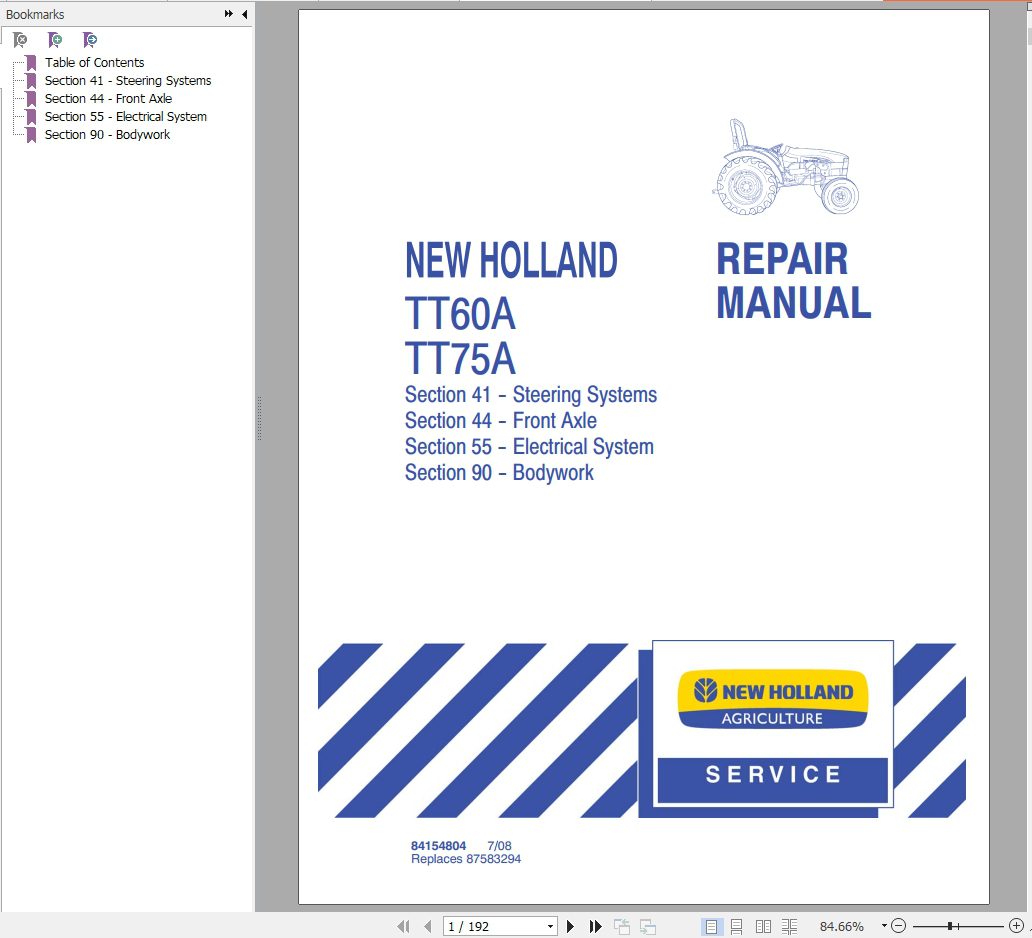Jump to the last page
Viewport: 1032px width, 938px height.
(596, 926)
